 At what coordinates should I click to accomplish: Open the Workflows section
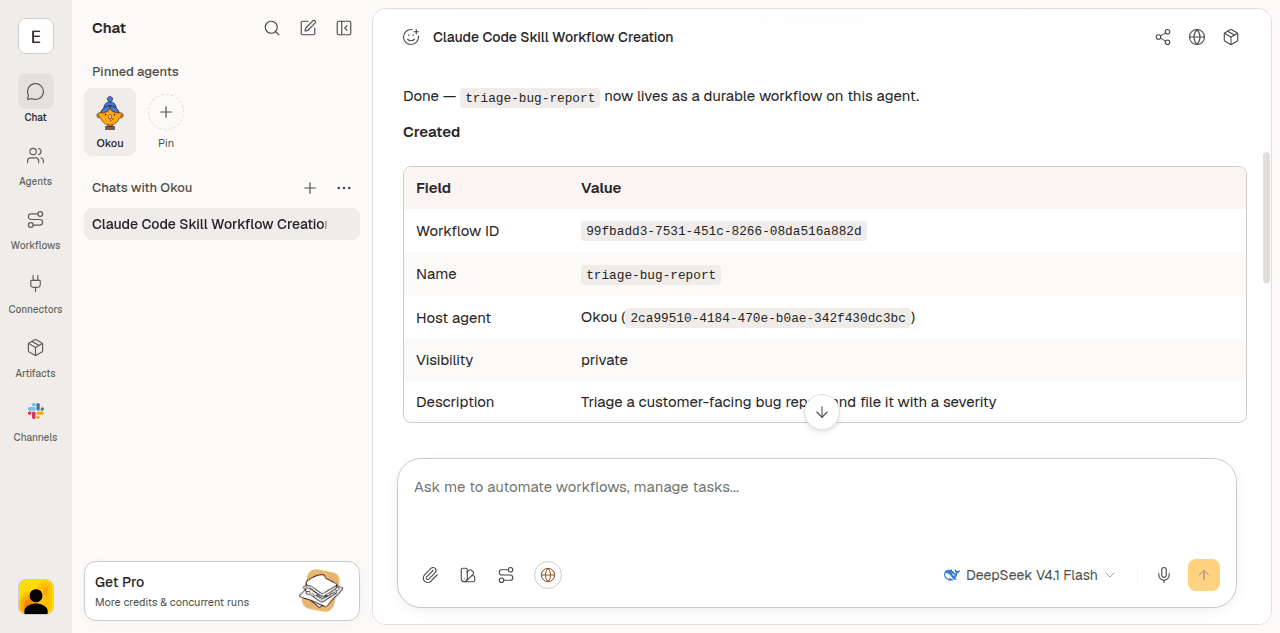pos(36,229)
